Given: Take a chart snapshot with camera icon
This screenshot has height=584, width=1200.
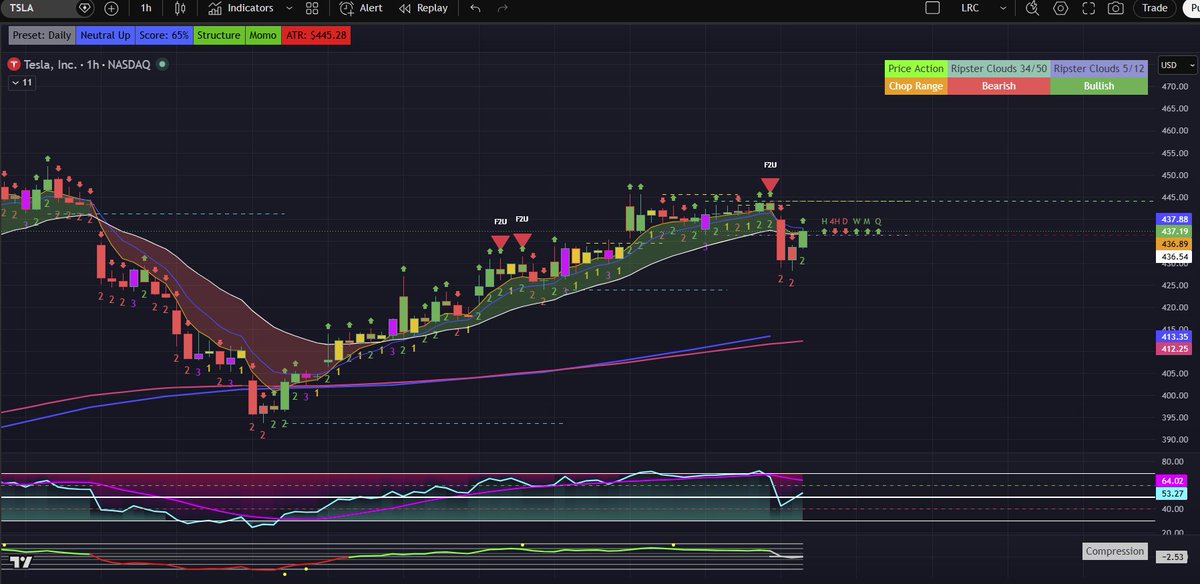Looking at the screenshot, I should click(x=1115, y=8).
